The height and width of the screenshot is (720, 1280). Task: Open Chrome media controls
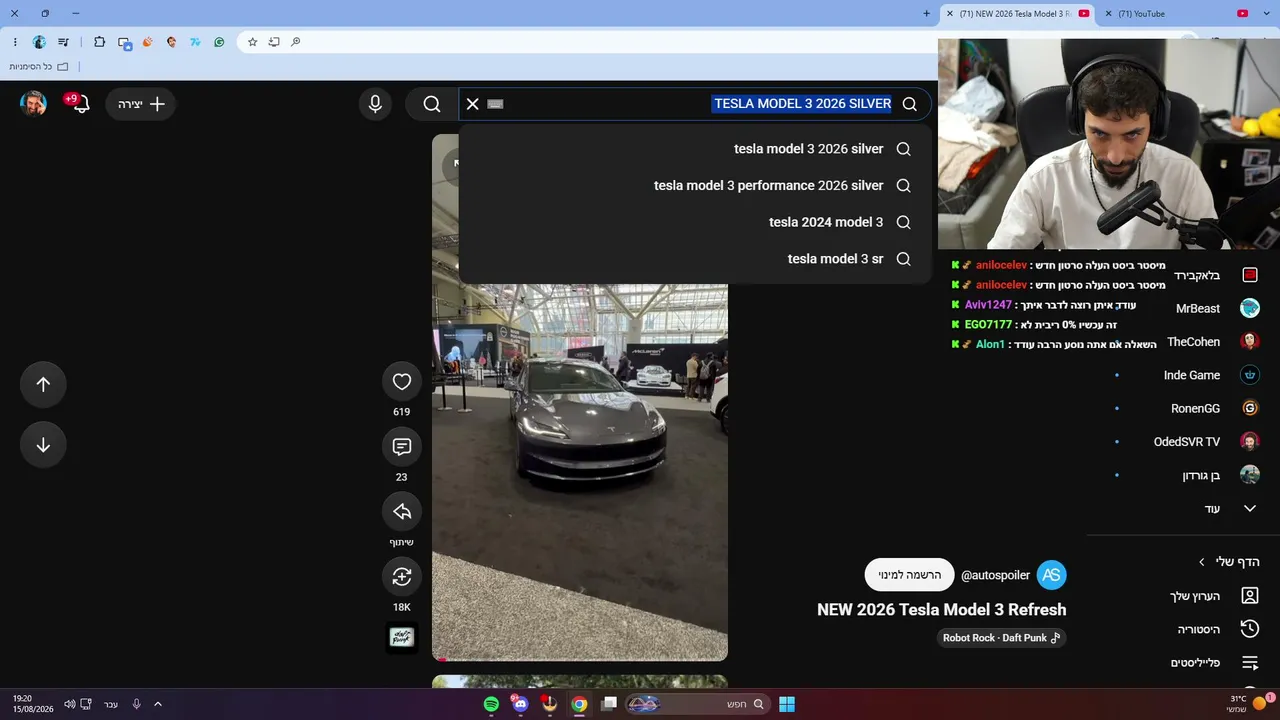coord(64,42)
